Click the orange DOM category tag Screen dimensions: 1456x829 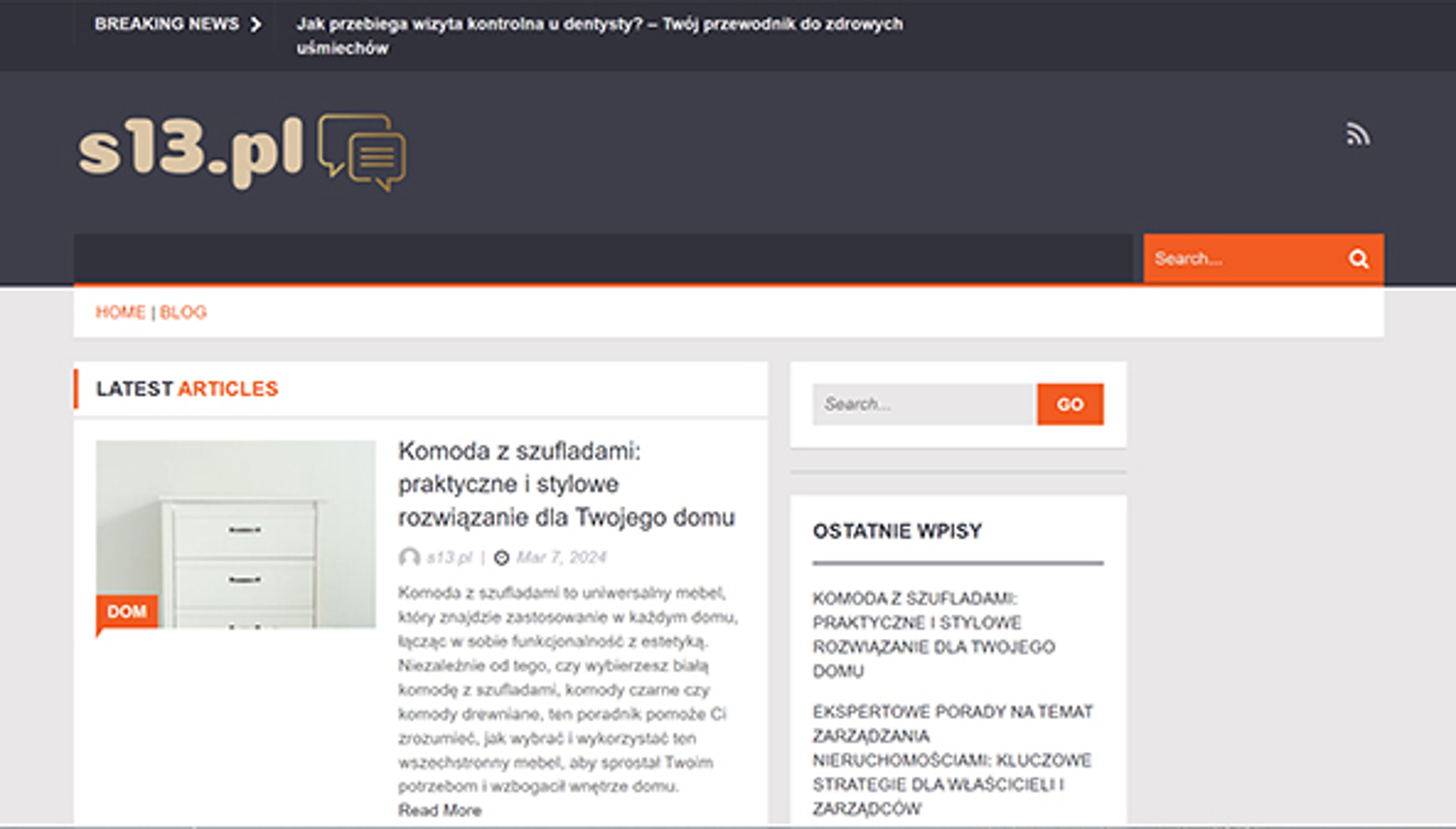pos(127,611)
